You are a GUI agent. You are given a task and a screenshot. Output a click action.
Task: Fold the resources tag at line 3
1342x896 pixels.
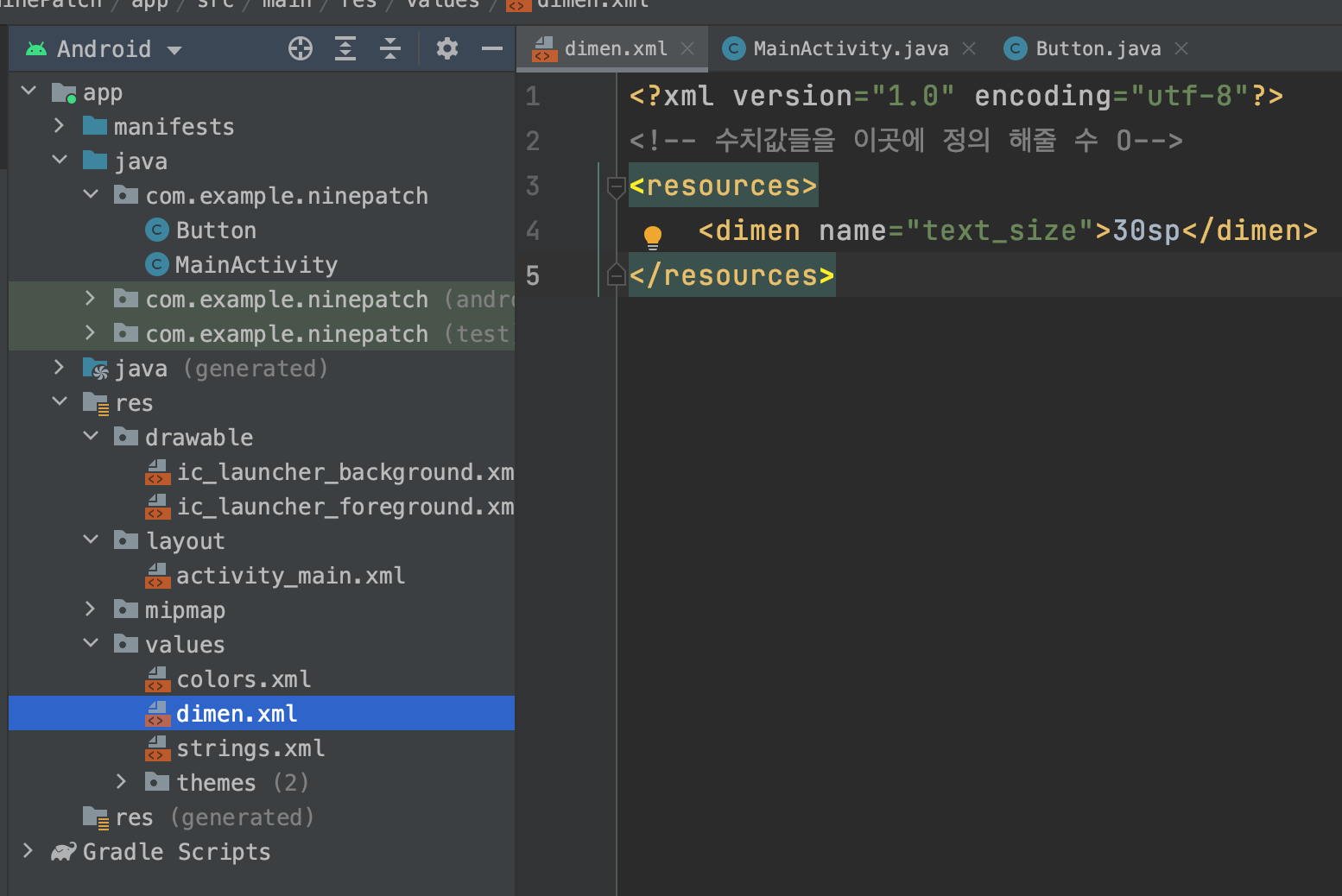coord(616,186)
